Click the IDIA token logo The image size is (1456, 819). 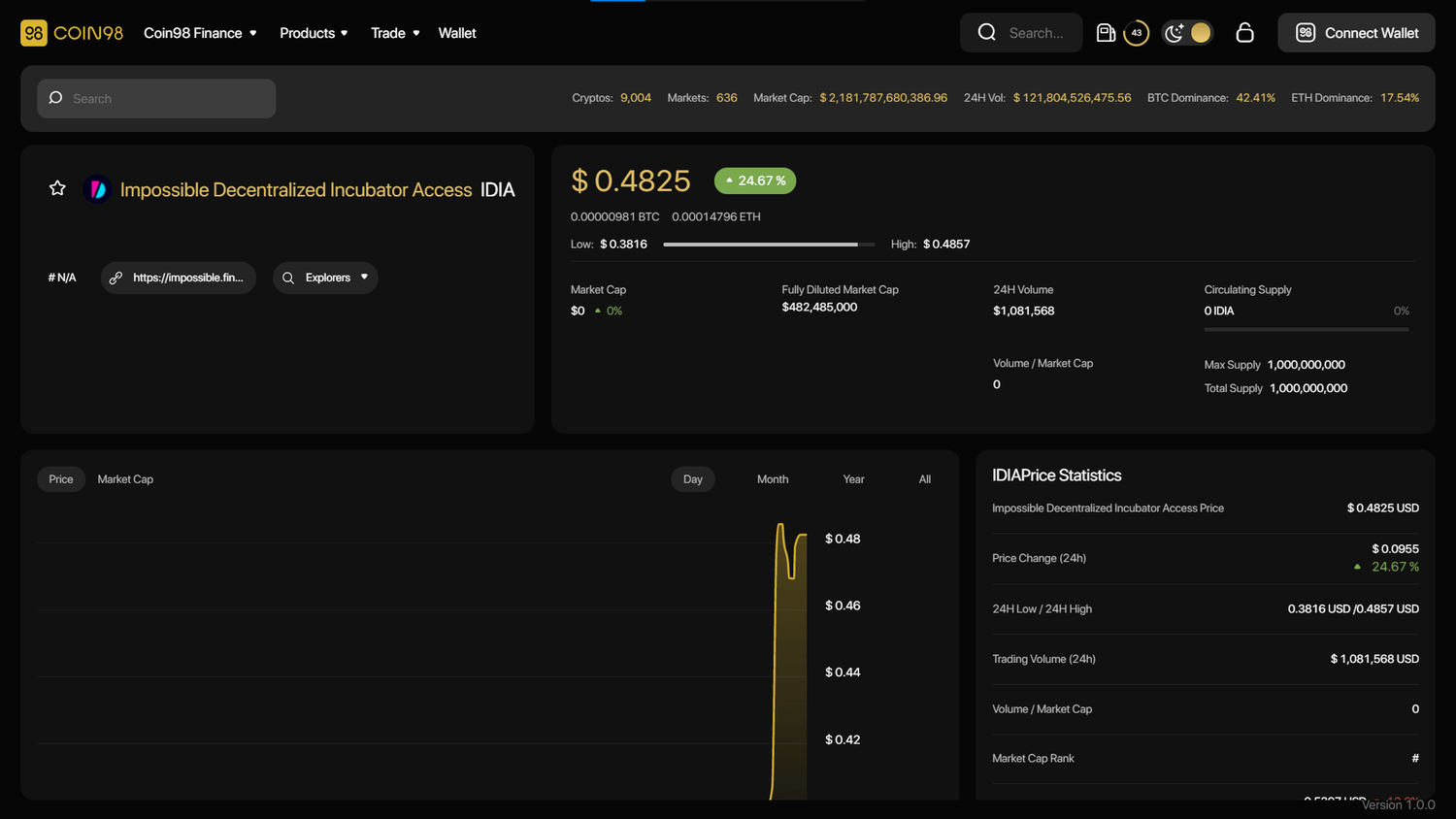click(x=97, y=189)
